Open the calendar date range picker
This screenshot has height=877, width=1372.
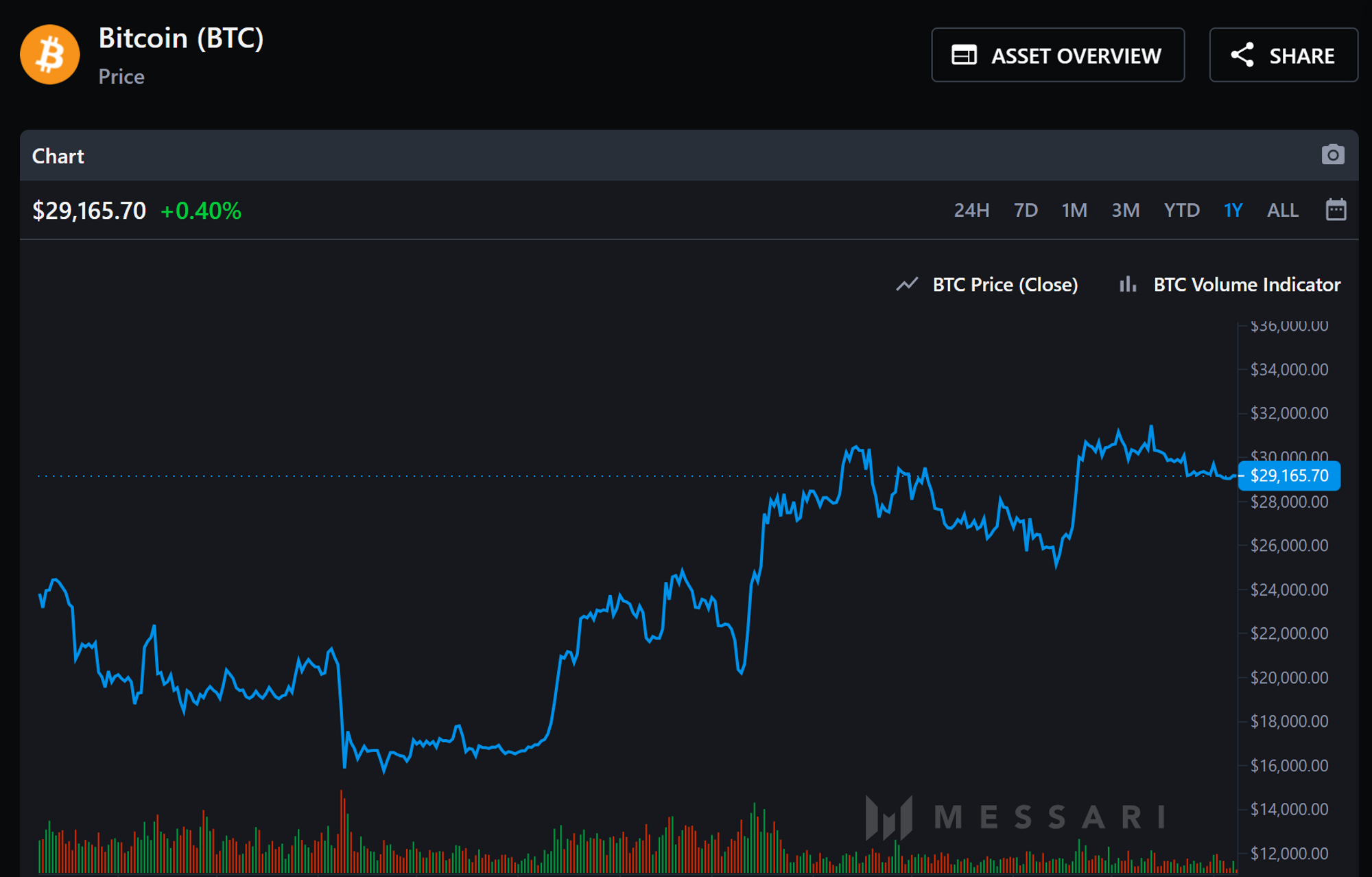1336,210
